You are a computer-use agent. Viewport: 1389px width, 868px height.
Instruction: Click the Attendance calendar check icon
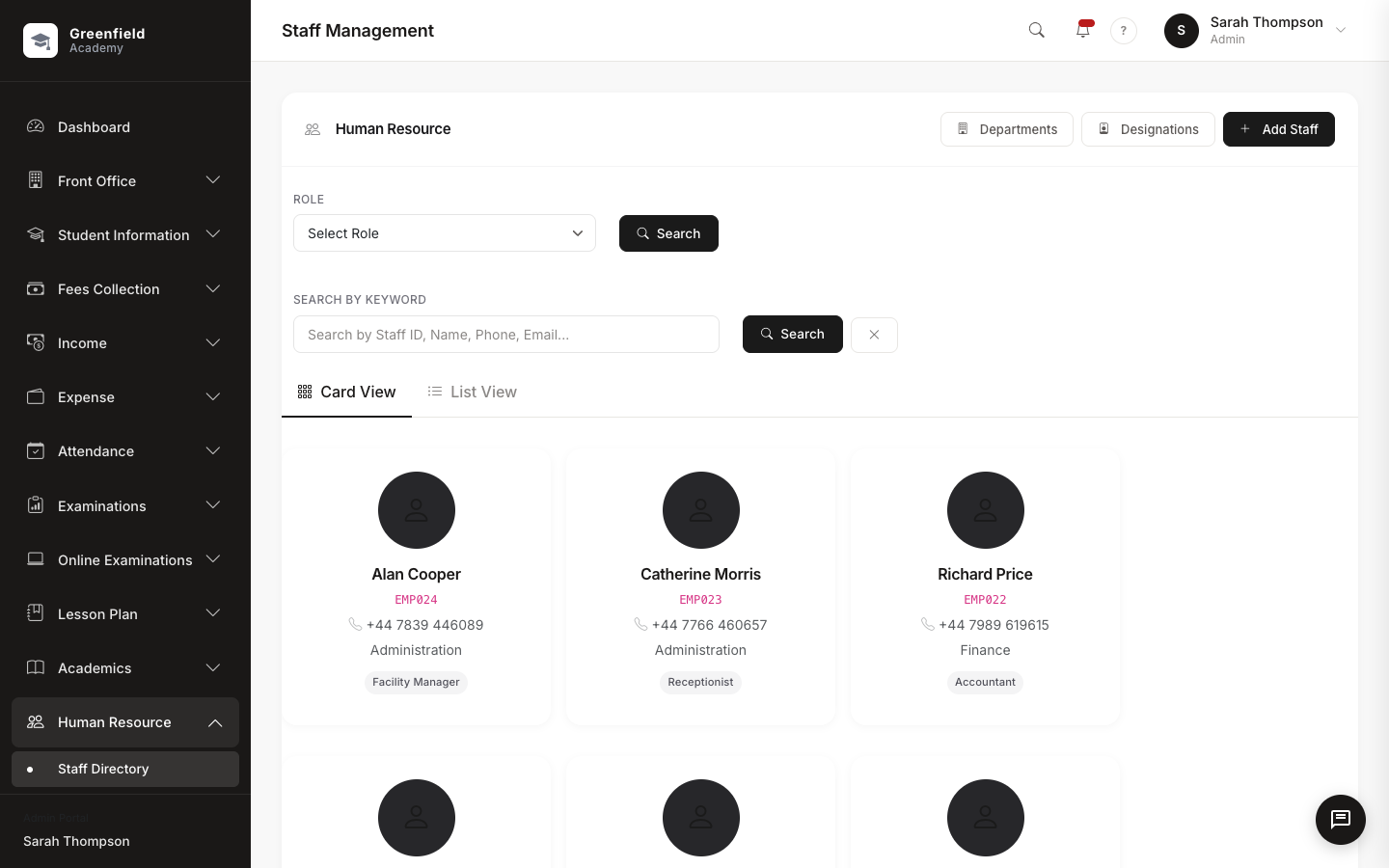coord(36,450)
